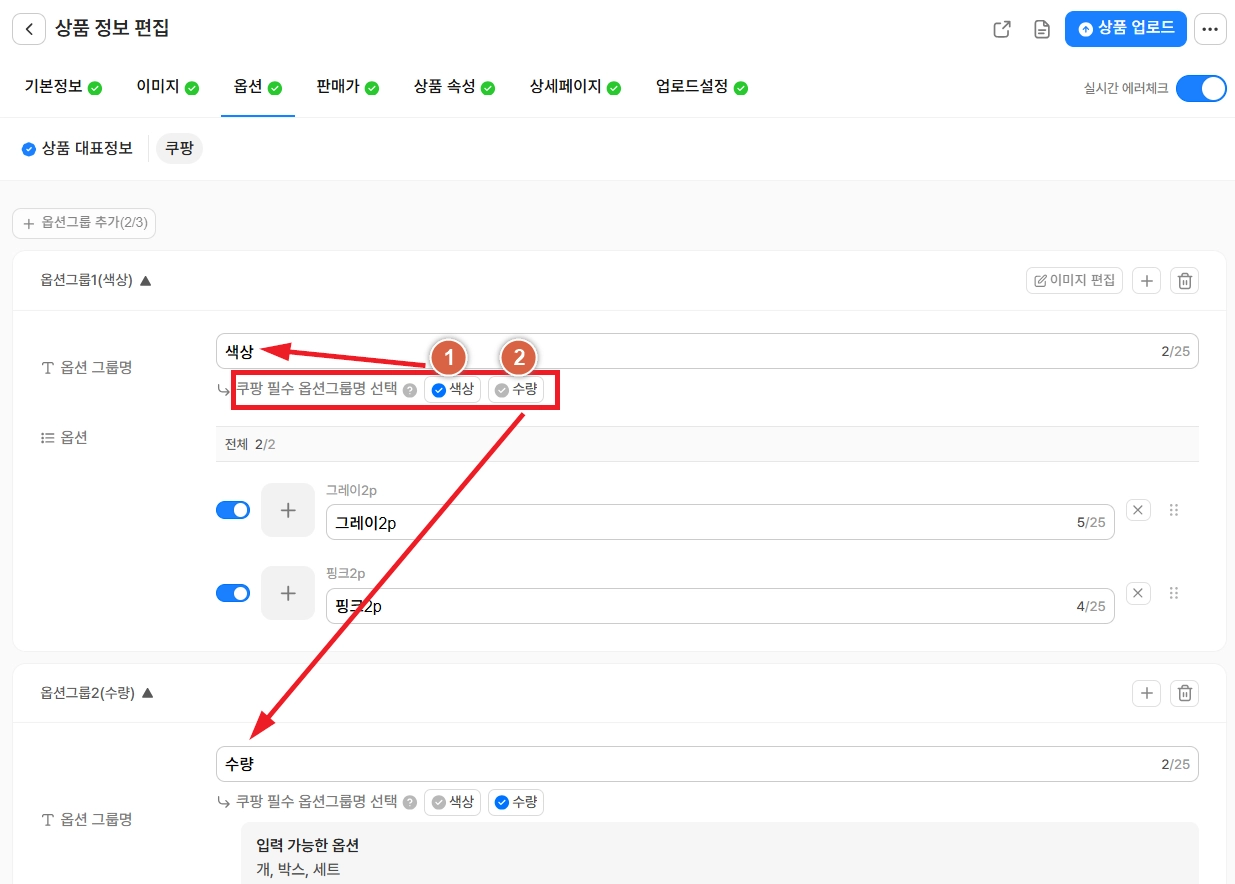Select the 쿠팡 market chip
Viewport: 1235px width, 884px height.
179,149
